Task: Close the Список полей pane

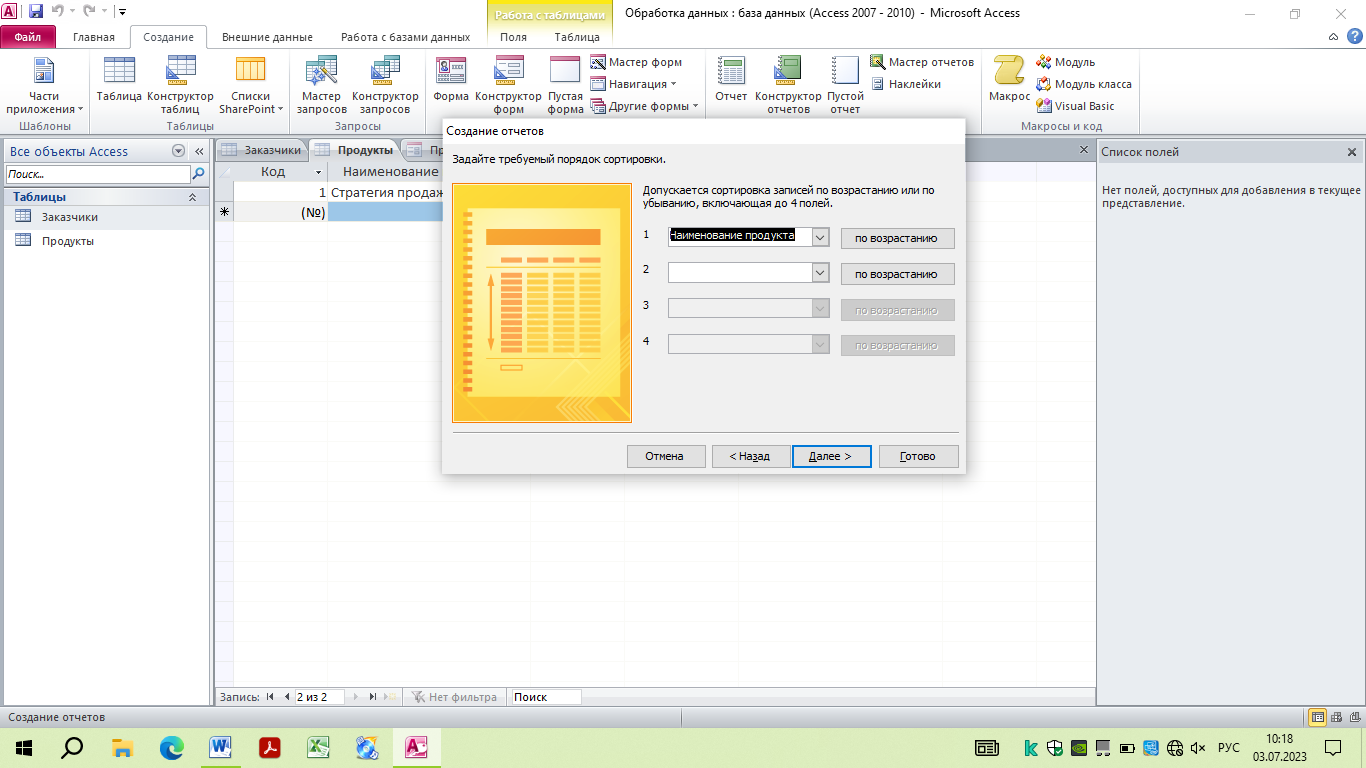Action: pyautogui.click(x=1352, y=152)
